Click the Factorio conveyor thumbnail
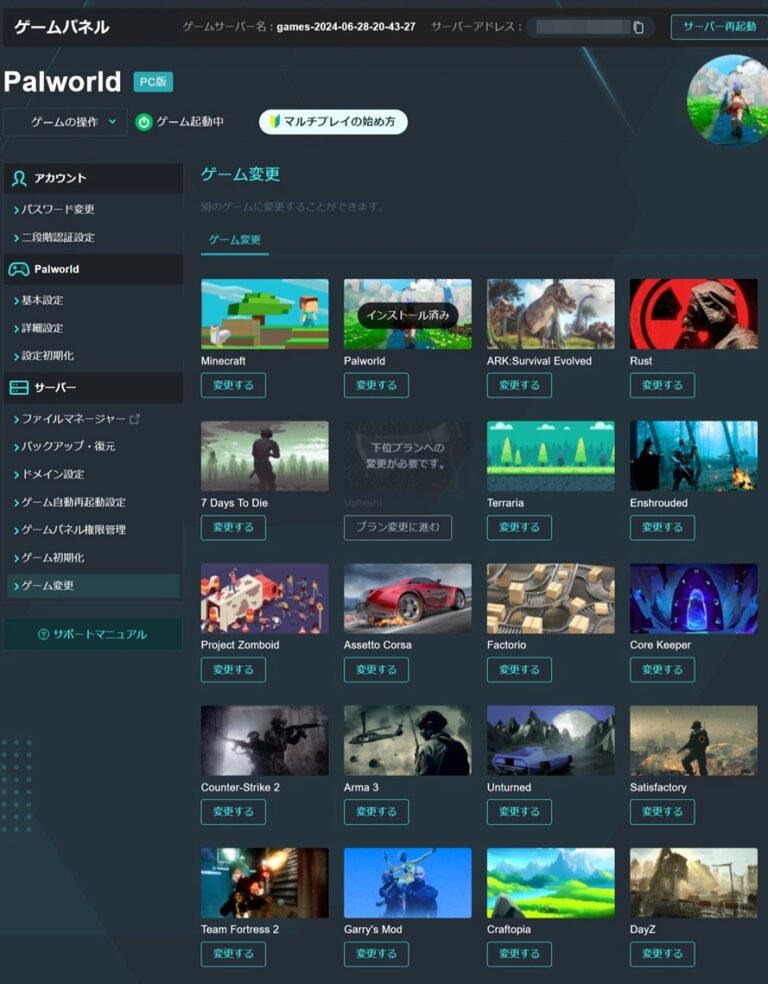Viewport: 768px width, 984px height. (551, 598)
